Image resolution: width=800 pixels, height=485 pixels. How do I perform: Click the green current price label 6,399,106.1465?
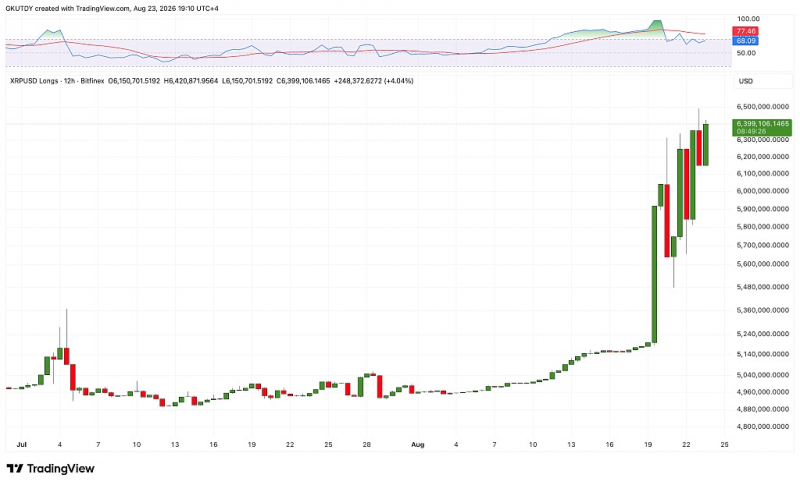762,124
